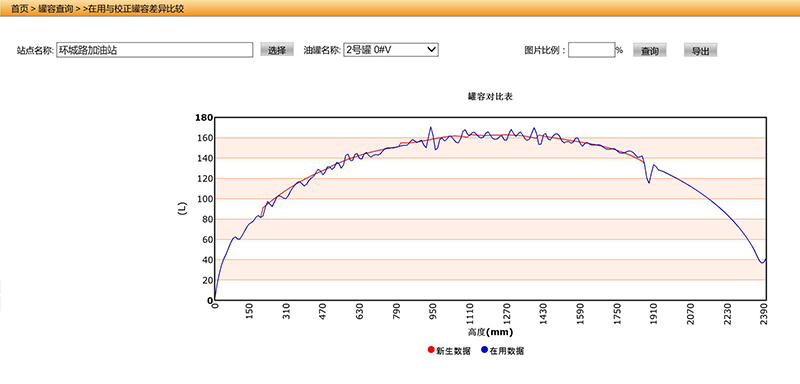Click the 2390 tick on height axis
Viewport: 800px width, 384px height.
coord(762,312)
